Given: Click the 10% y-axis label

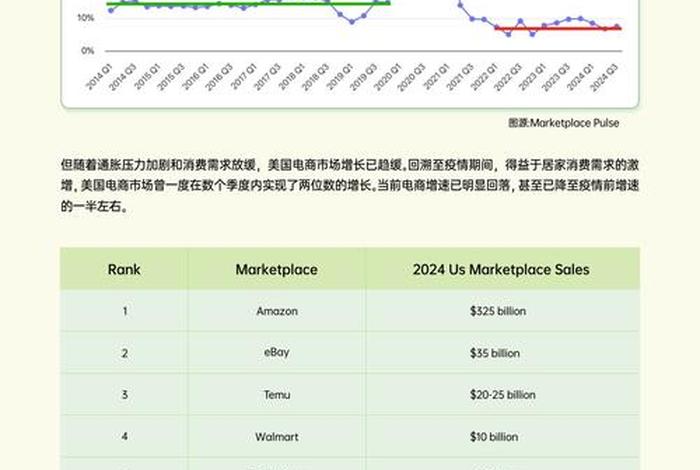Looking at the screenshot, I should [x=86, y=18].
